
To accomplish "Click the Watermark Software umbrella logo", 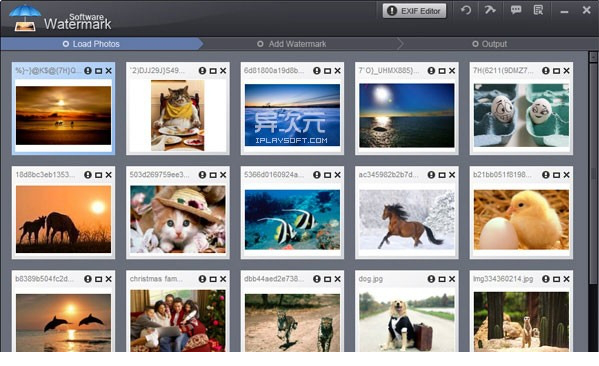I will pyautogui.click(x=25, y=18).
